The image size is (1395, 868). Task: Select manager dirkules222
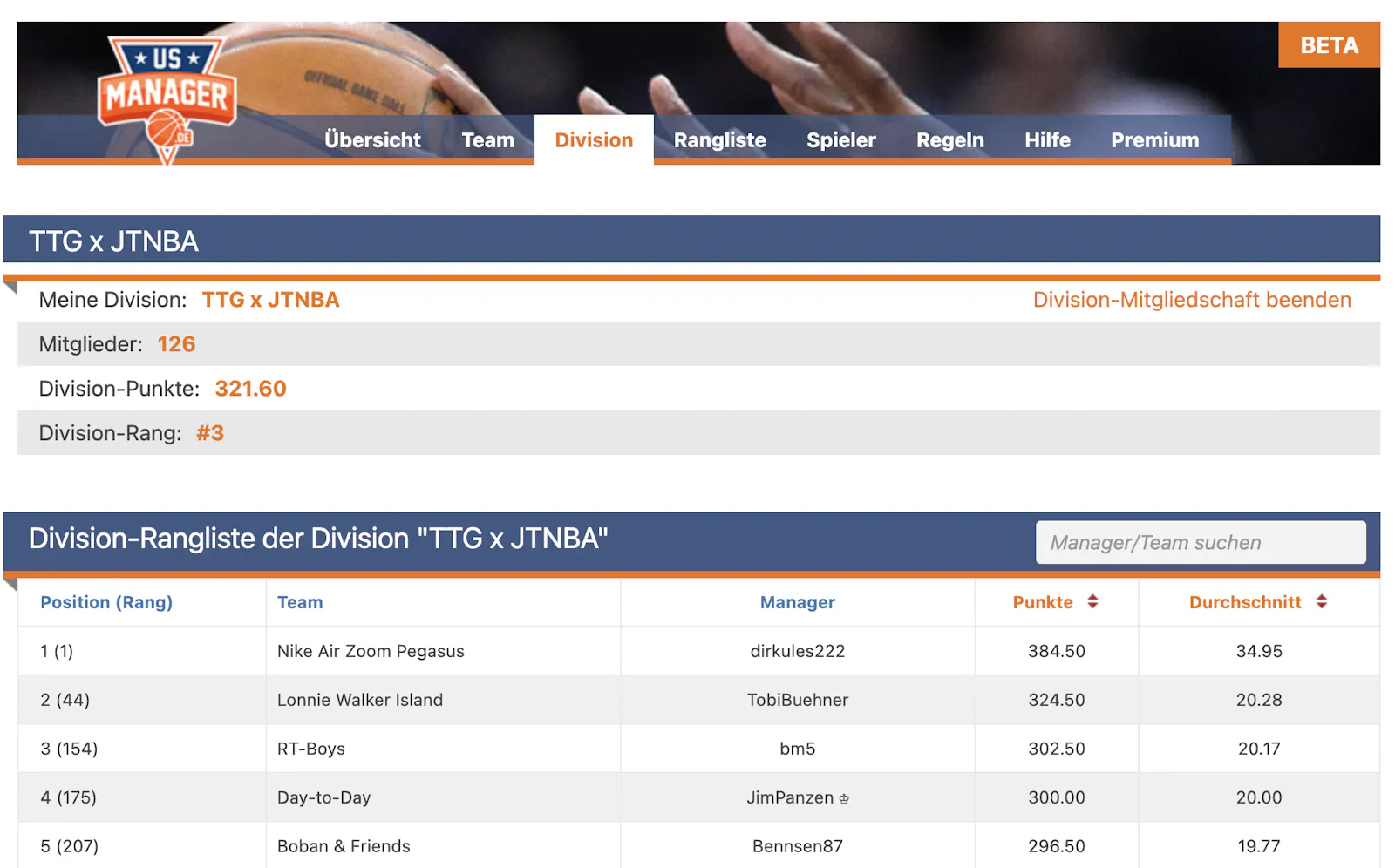point(797,651)
